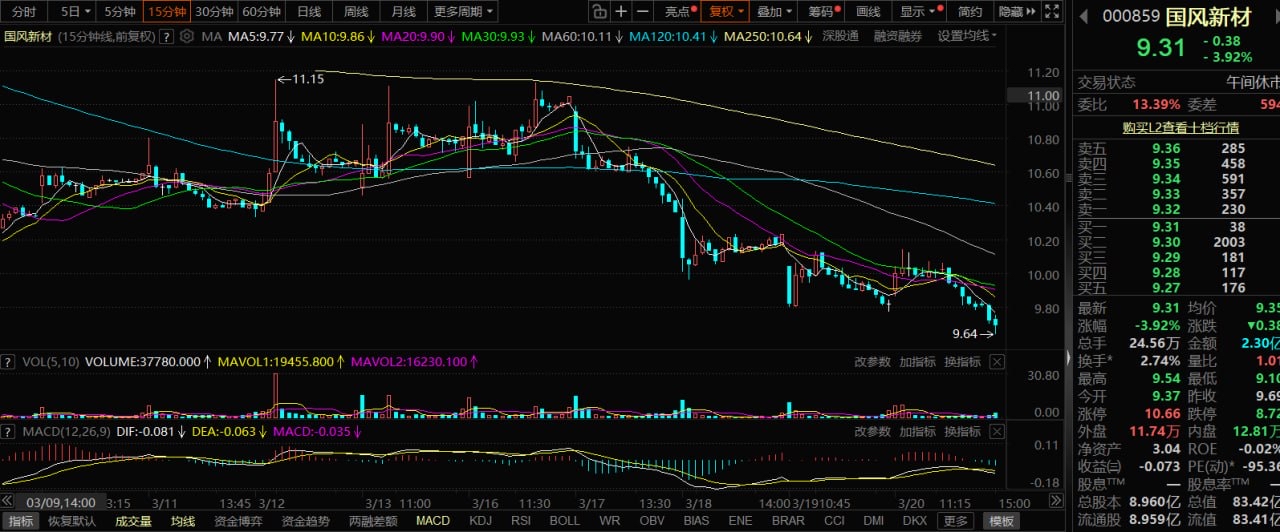Expand 更多周期 dropdown
This screenshot has height=532, width=1280.
click(x=465, y=12)
